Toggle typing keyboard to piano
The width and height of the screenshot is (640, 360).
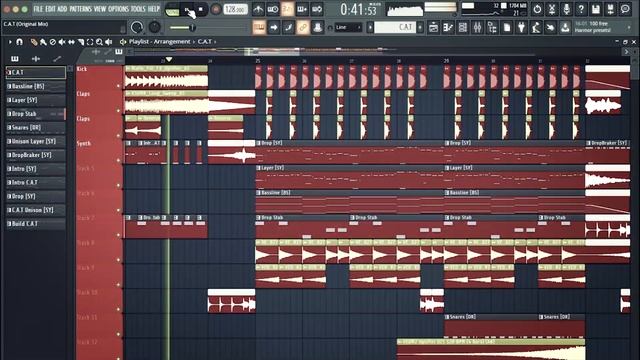[x=259, y=27]
